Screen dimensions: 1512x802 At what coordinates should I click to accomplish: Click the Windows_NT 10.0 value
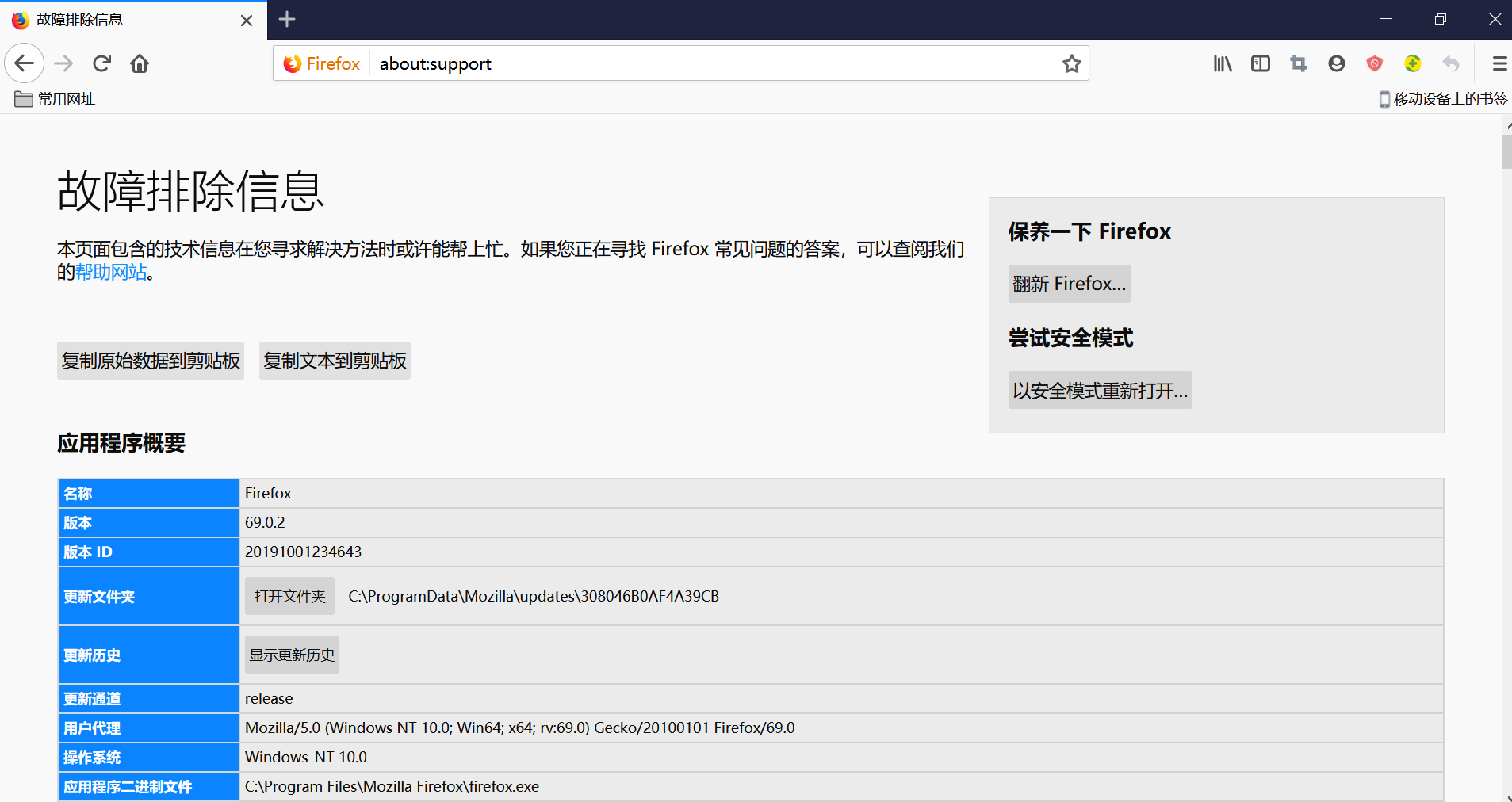(306, 757)
